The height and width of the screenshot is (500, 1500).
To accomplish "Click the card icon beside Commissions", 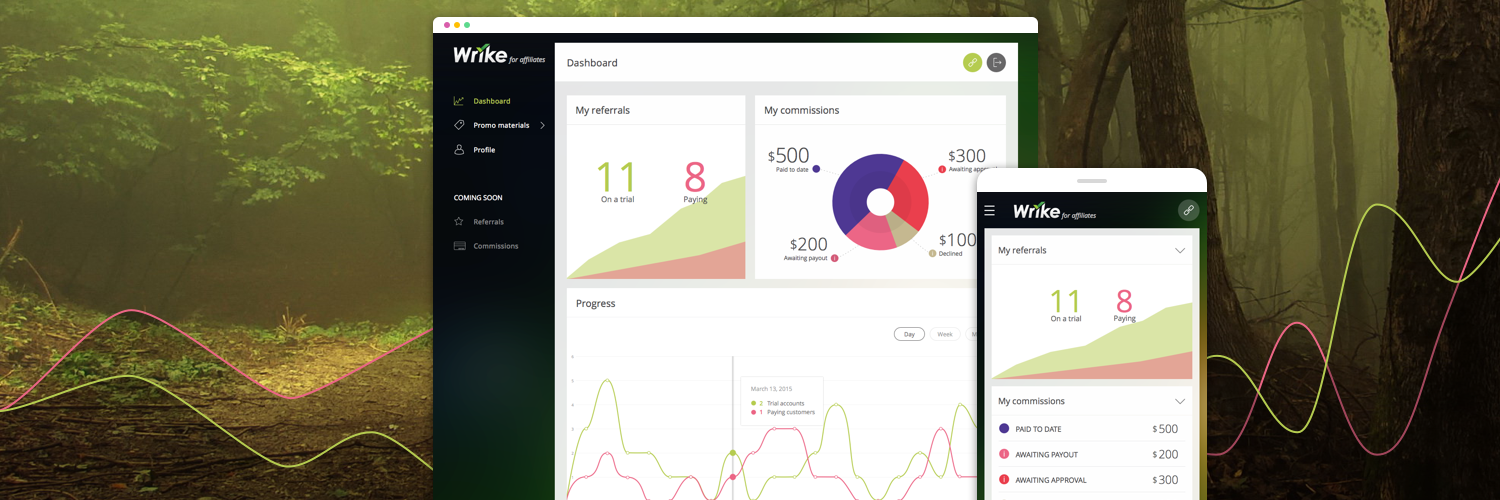I will click(459, 246).
